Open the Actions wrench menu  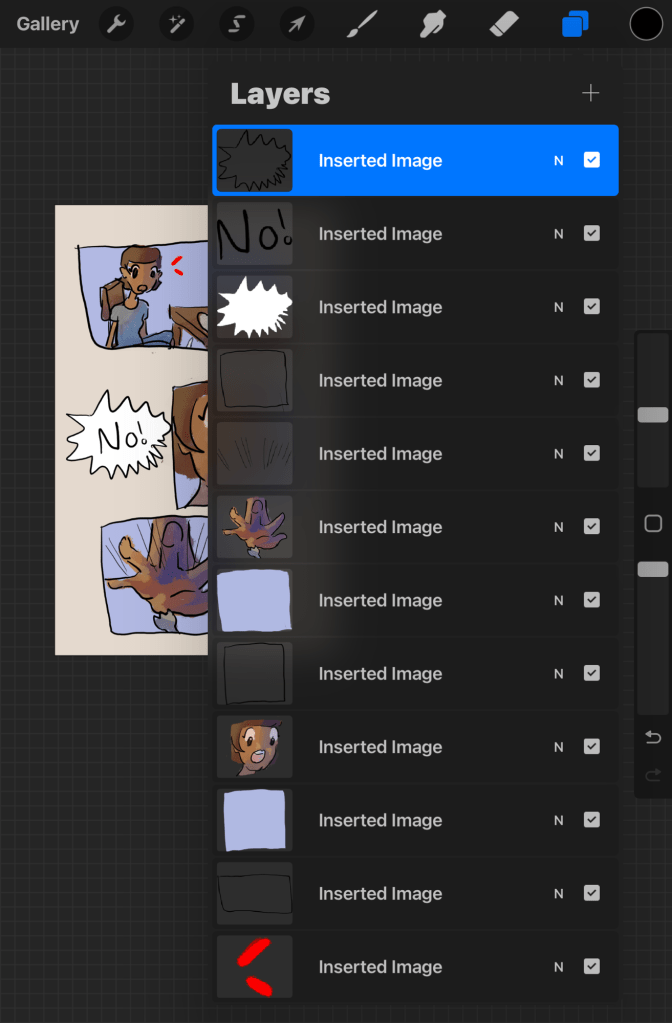pos(117,24)
